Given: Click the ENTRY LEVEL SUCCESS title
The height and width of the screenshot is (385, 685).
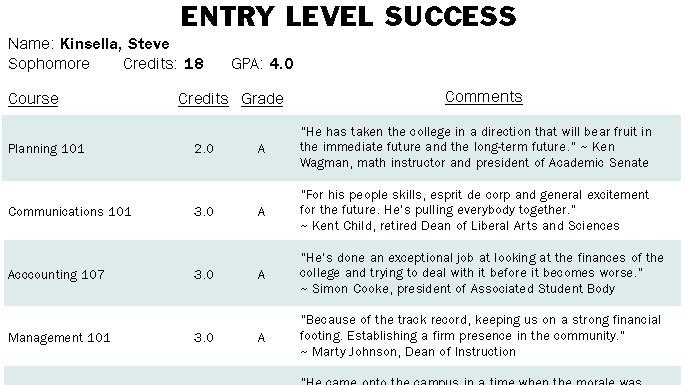Looking at the screenshot, I should point(348,17).
